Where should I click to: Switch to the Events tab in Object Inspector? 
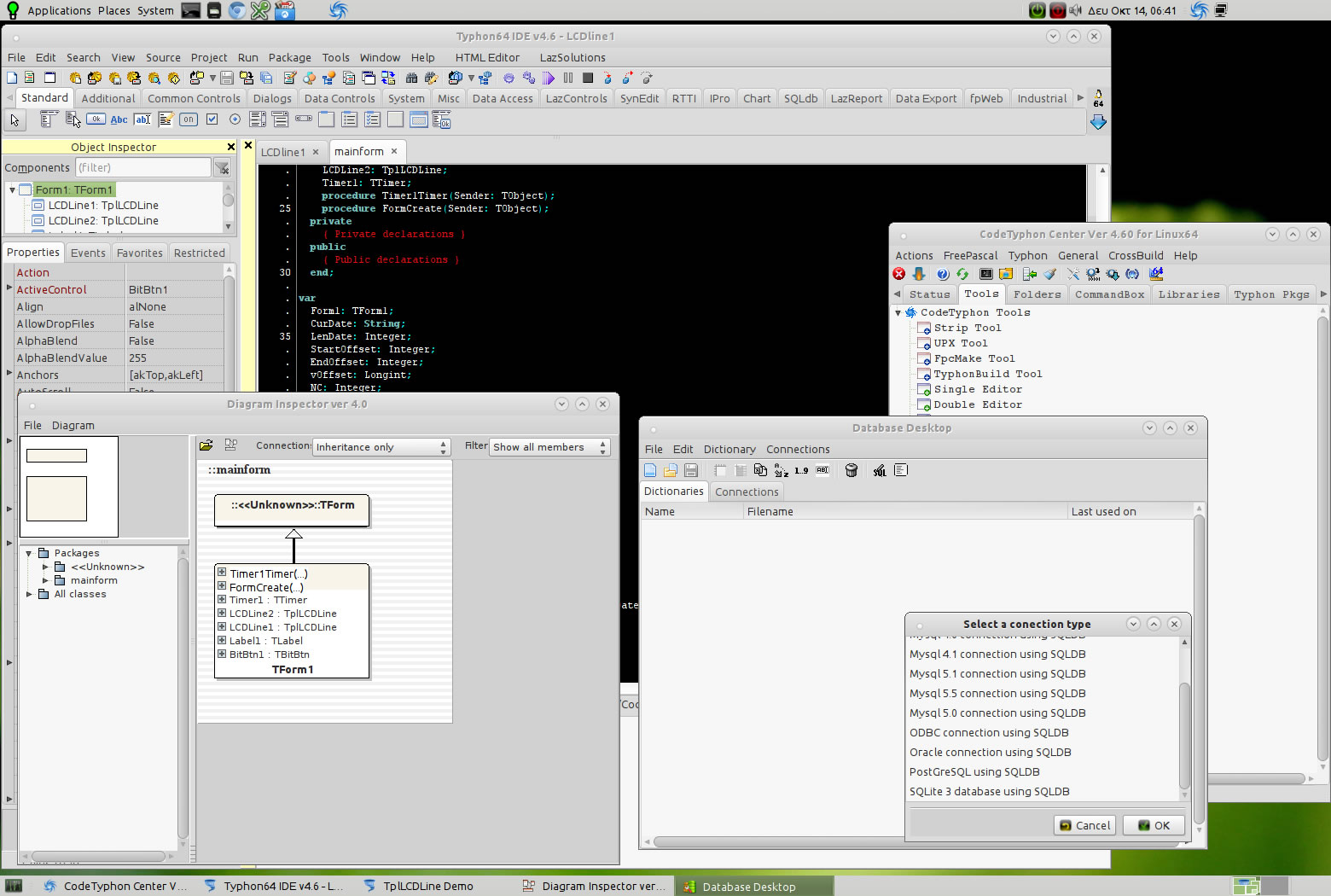pyautogui.click(x=88, y=253)
